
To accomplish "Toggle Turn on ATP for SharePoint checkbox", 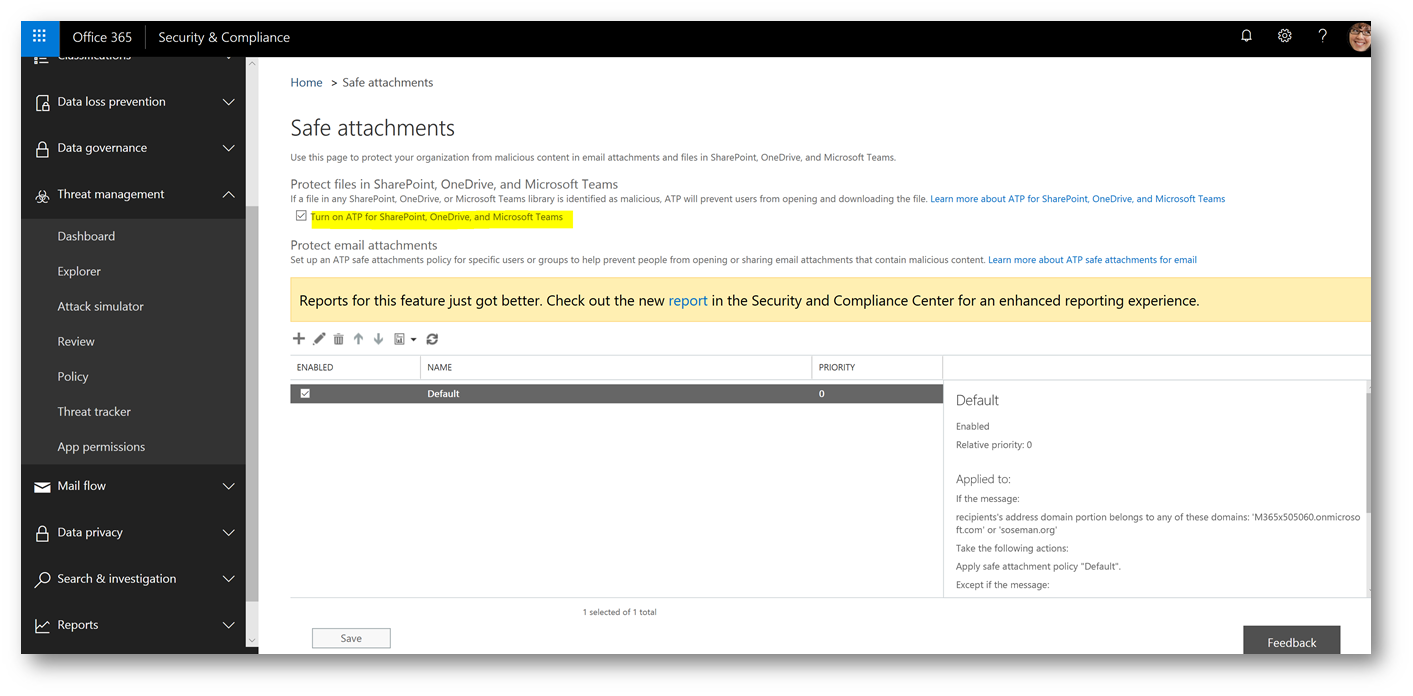I will [301, 216].
